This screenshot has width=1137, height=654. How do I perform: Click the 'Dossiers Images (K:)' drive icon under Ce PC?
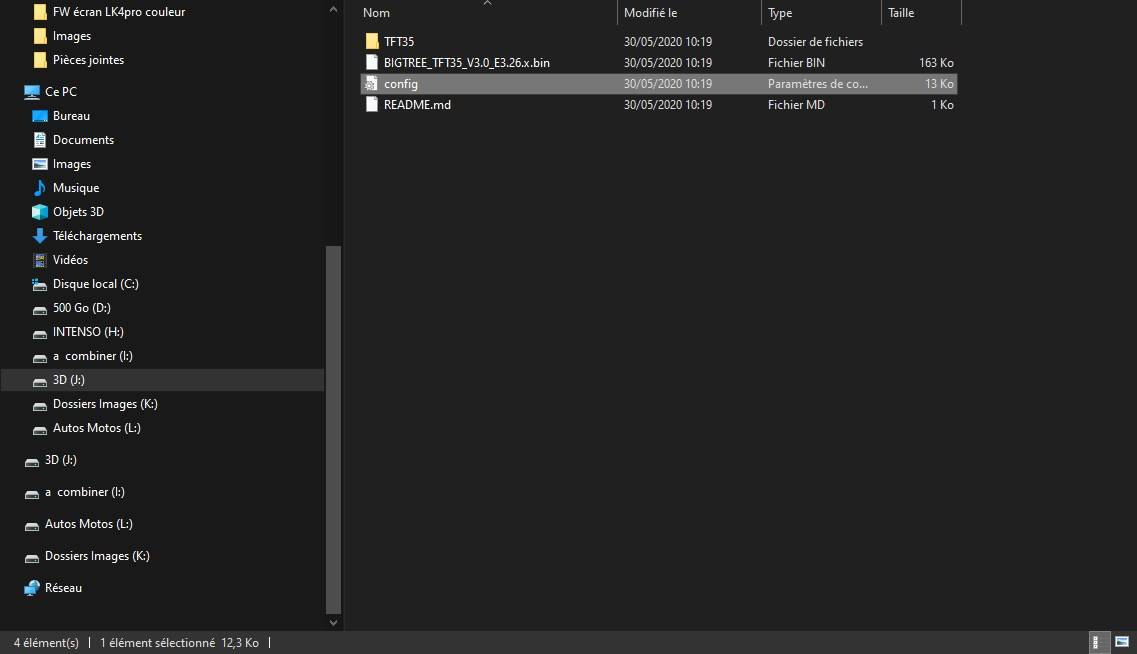coord(40,406)
